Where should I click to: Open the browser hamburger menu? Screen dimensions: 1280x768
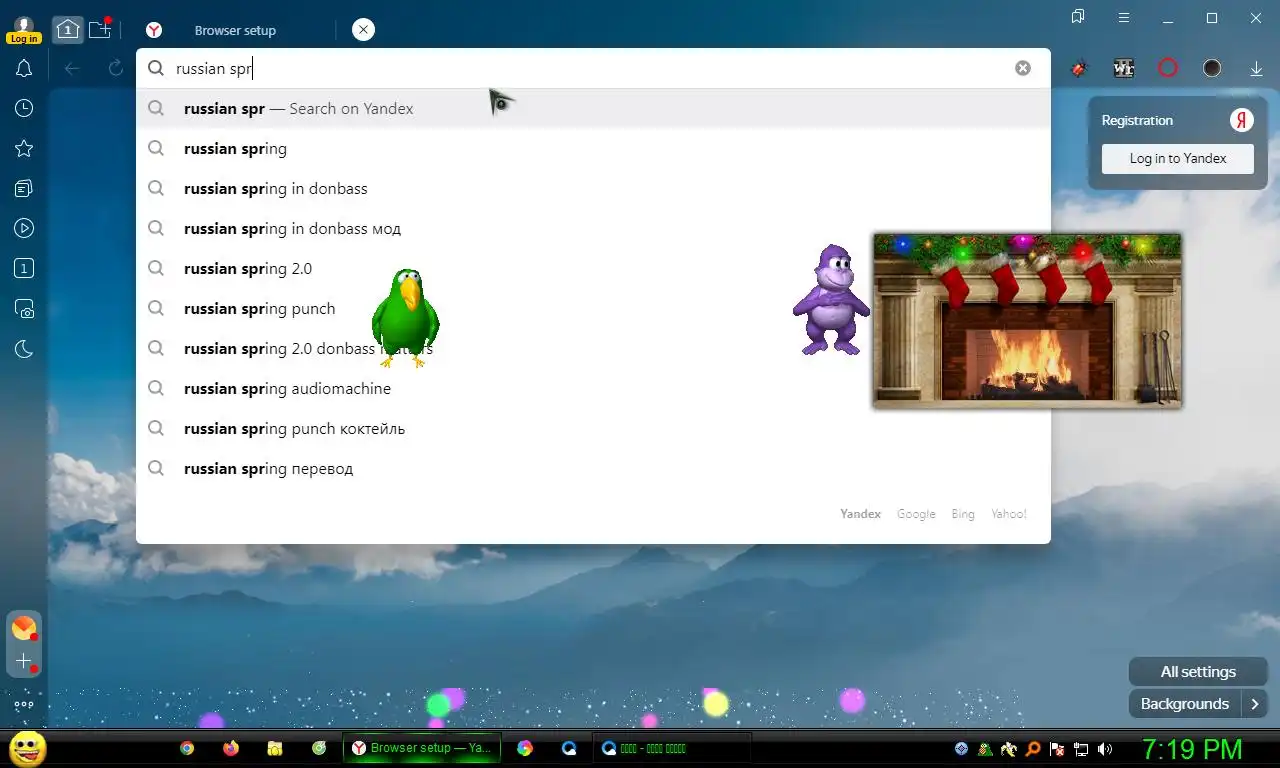[1124, 18]
